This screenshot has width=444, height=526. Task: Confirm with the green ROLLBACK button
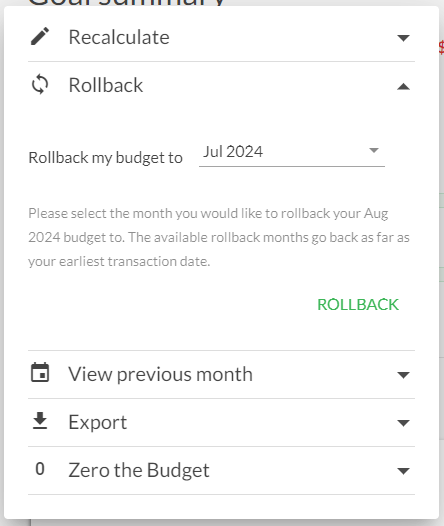358,305
